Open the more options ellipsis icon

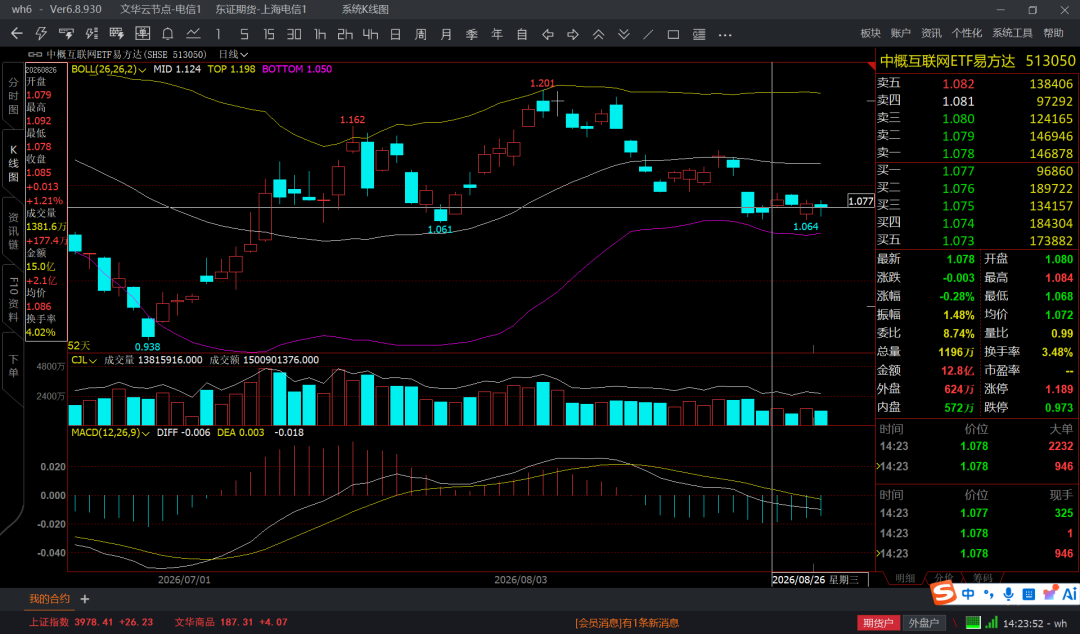pyautogui.click(x=725, y=34)
